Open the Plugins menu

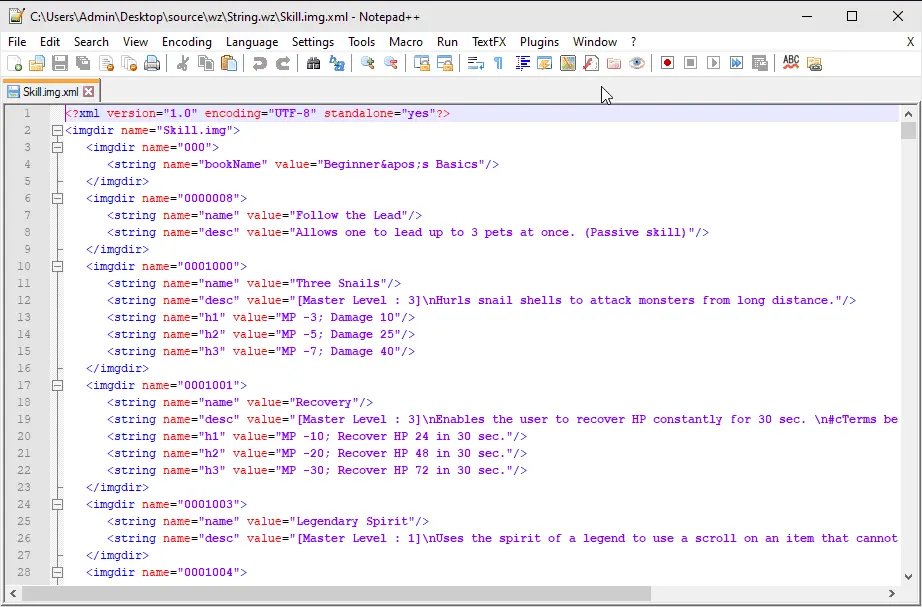[539, 42]
